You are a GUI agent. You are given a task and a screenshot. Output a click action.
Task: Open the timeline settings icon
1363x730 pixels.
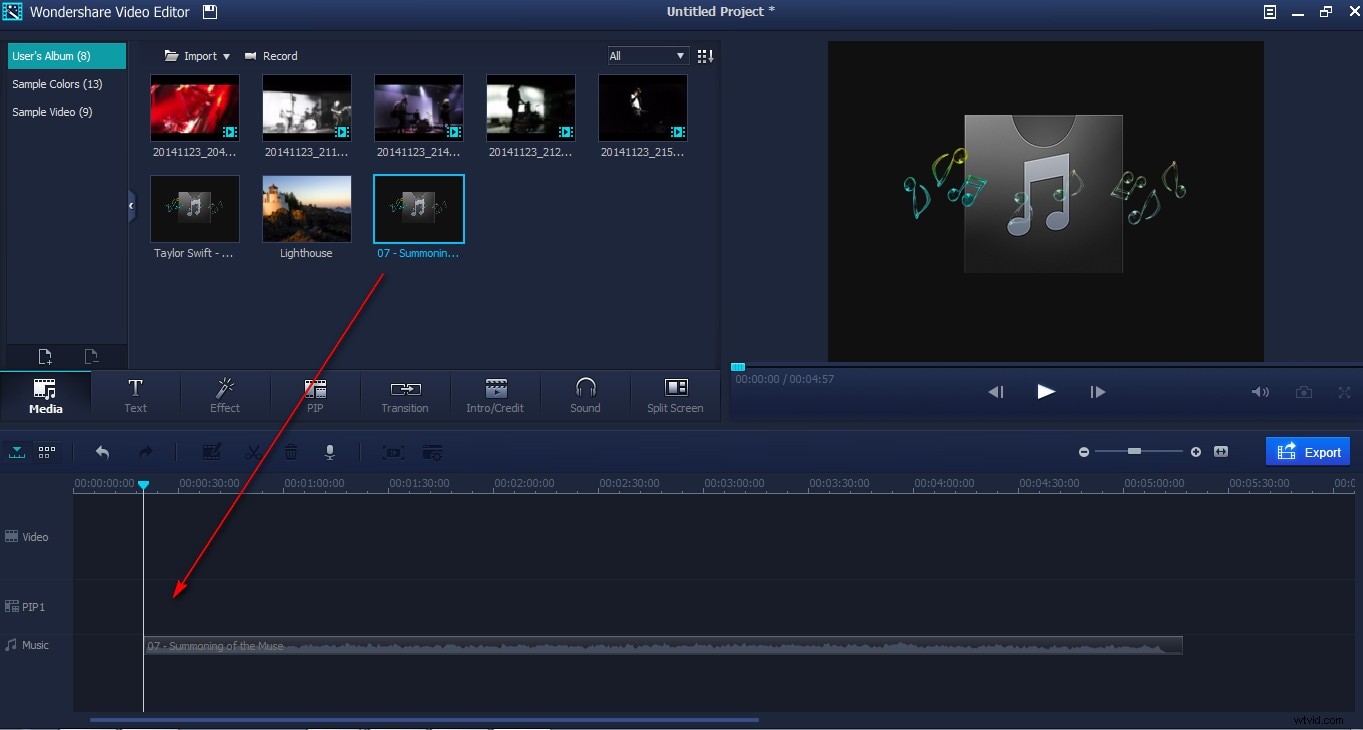coord(432,452)
